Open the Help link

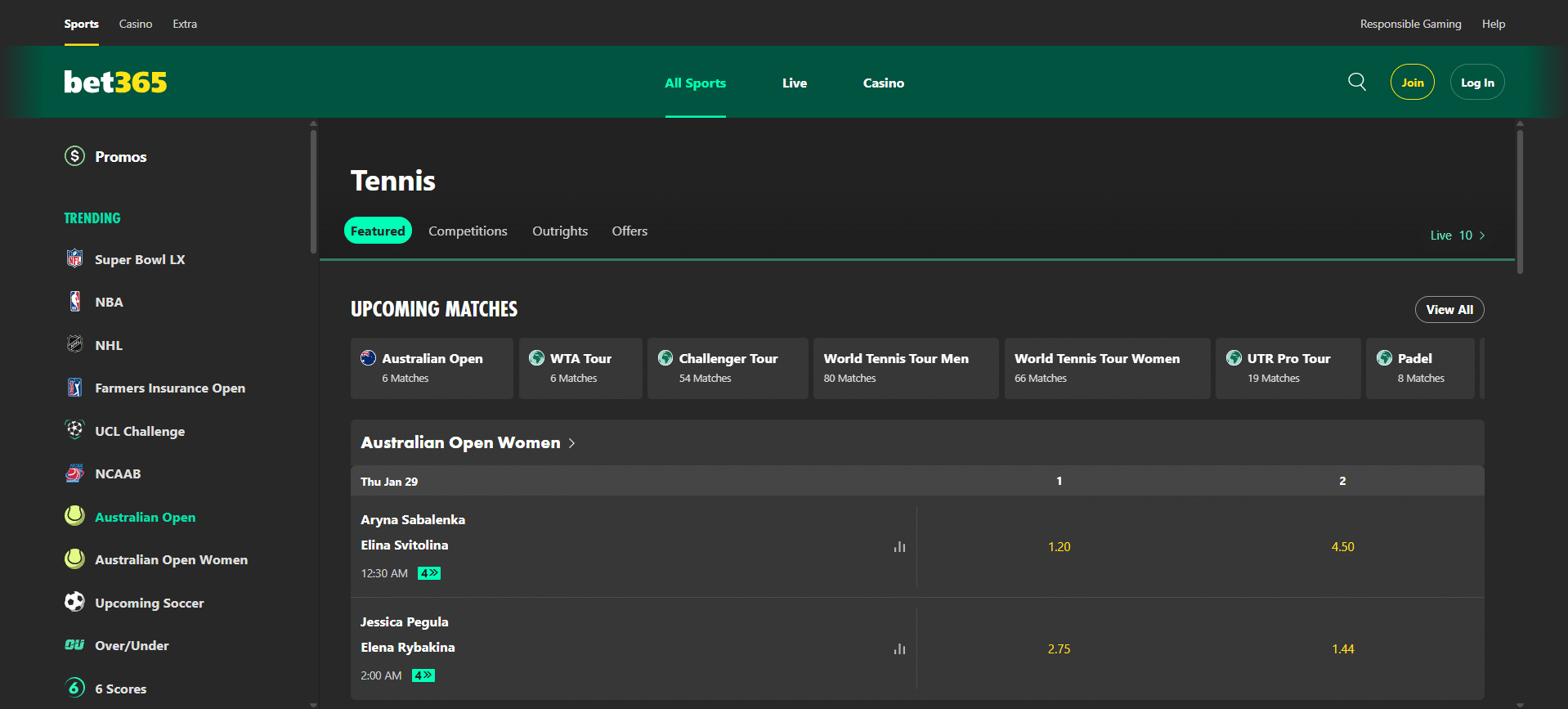coord(1494,24)
